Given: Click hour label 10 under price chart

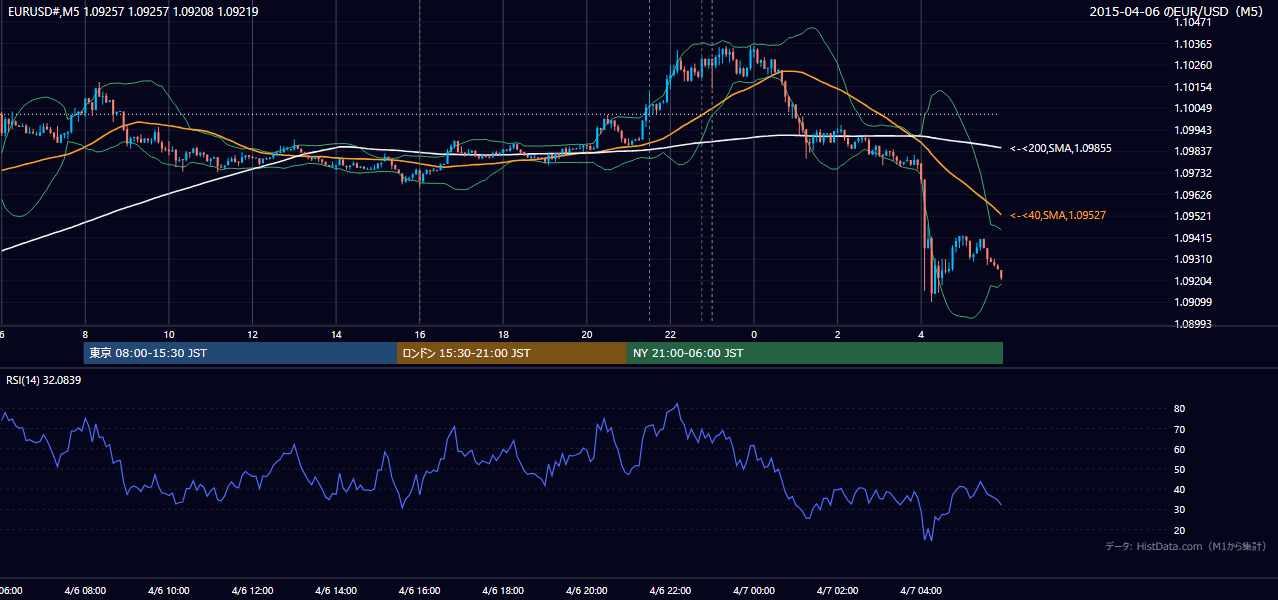Looking at the screenshot, I should pyautogui.click(x=169, y=334).
